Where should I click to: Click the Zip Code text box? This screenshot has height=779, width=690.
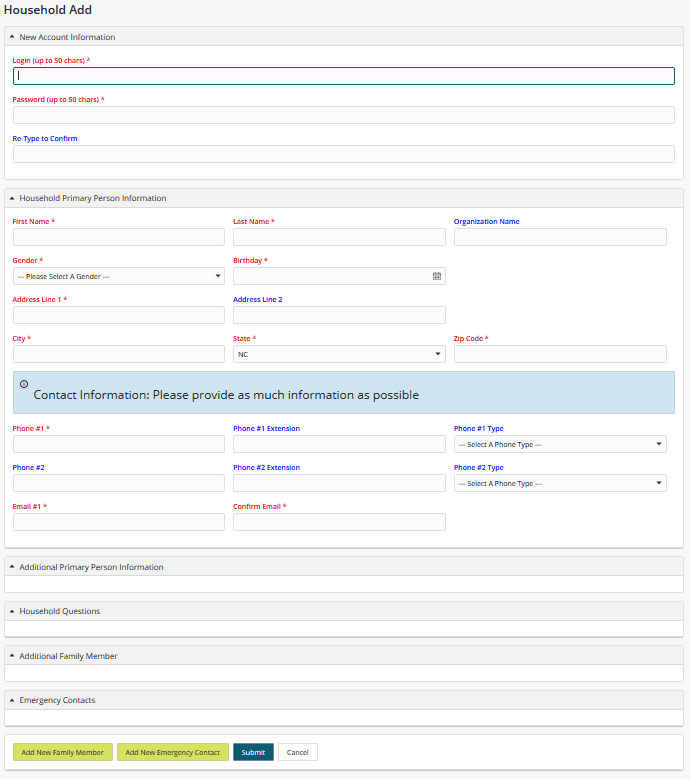(559, 354)
